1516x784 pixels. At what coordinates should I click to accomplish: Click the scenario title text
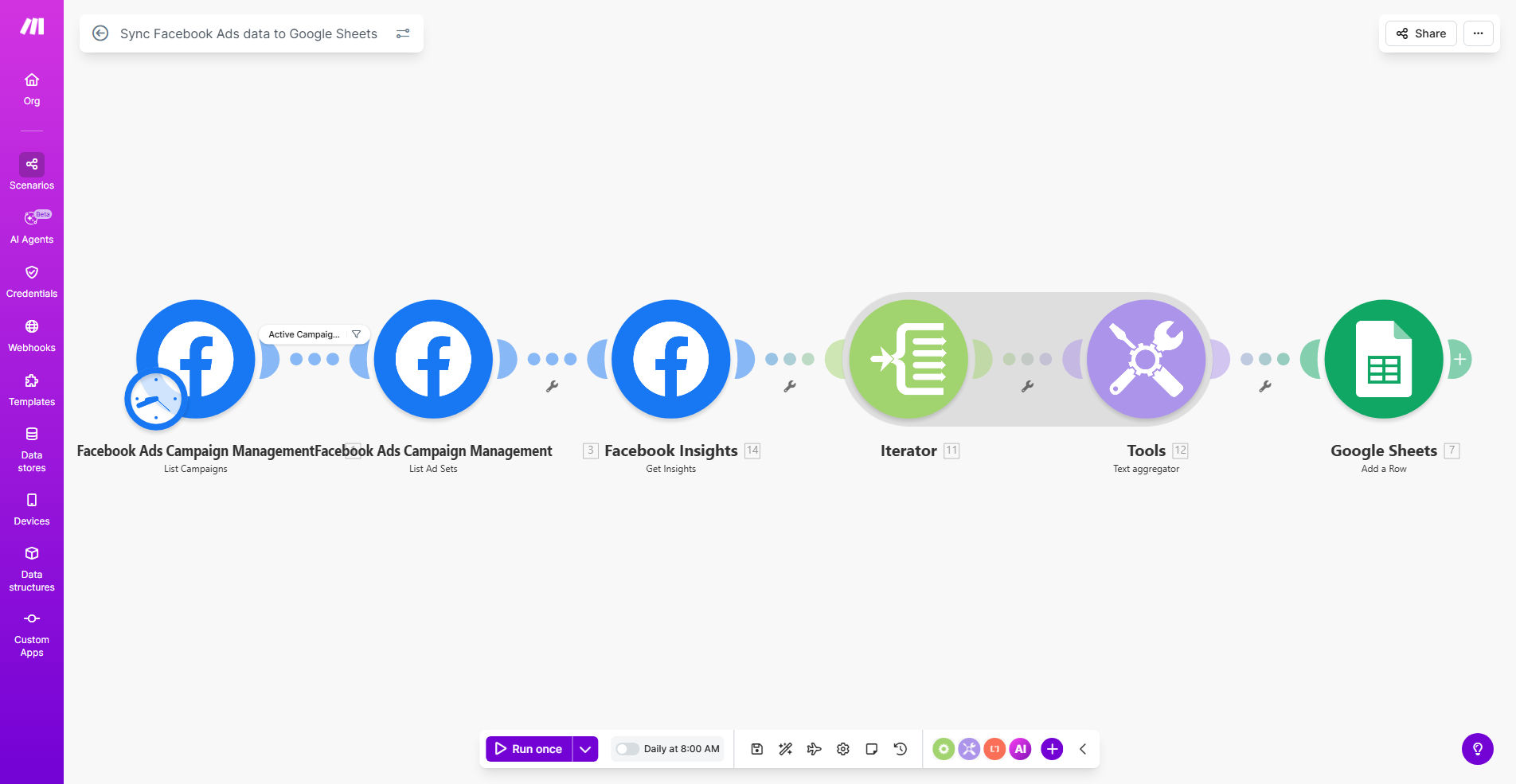click(248, 33)
